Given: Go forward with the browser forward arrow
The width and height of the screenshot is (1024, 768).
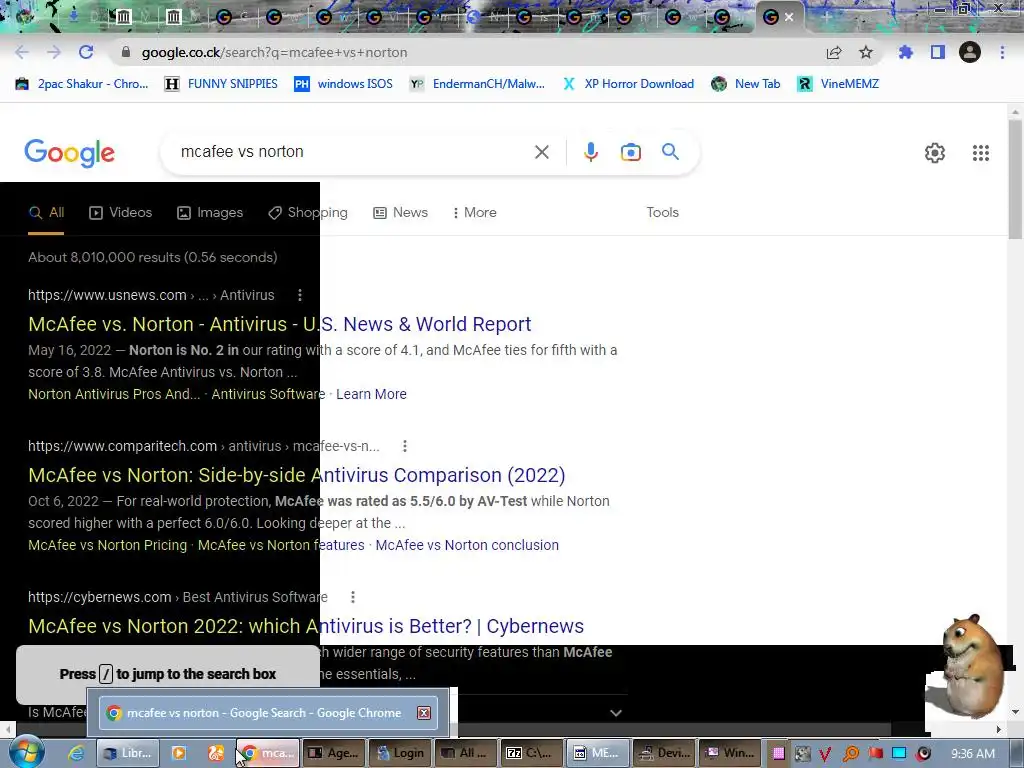Looking at the screenshot, I should tap(54, 52).
